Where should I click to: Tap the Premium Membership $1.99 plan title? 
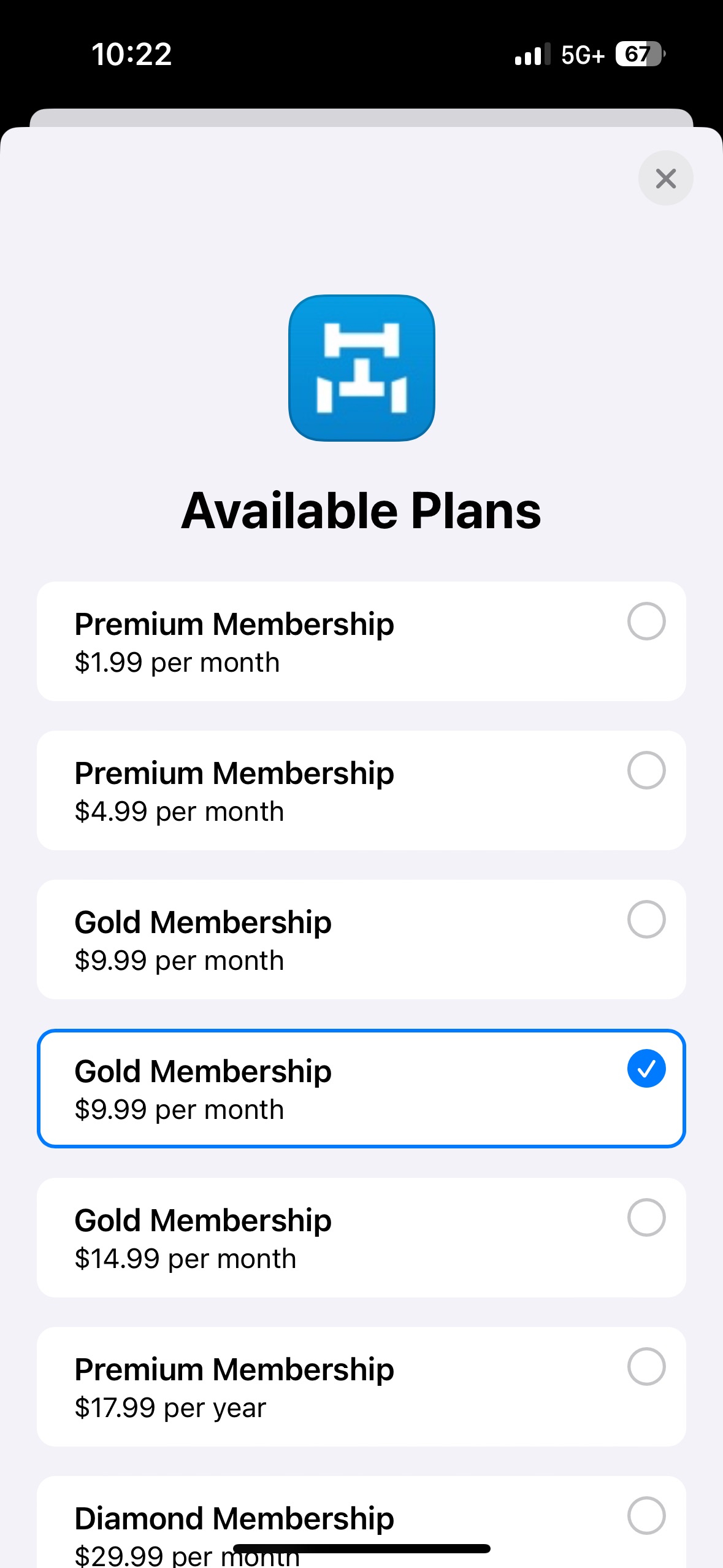coord(234,625)
